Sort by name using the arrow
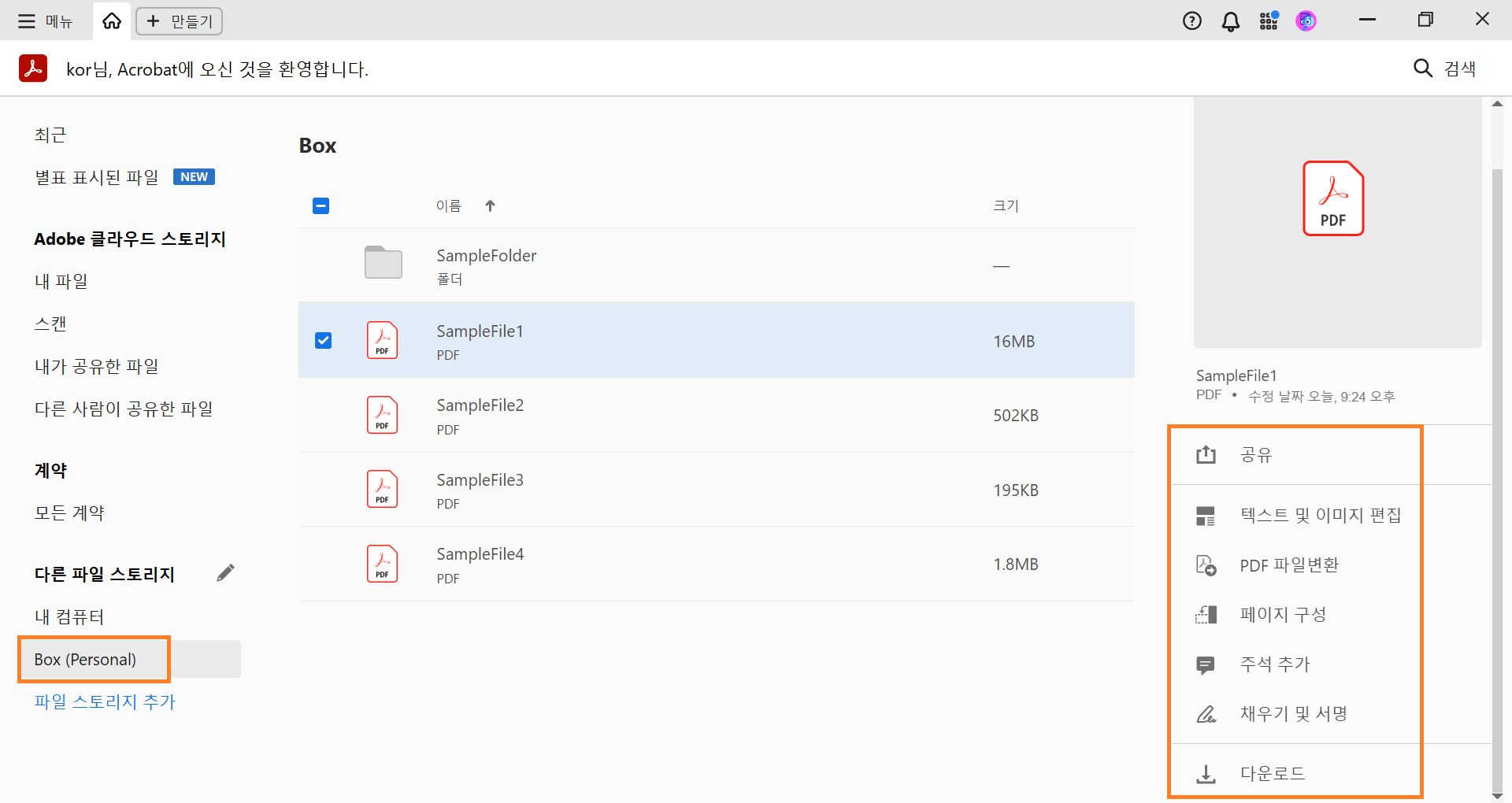Viewport: 1512px width, 803px height. click(490, 206)
